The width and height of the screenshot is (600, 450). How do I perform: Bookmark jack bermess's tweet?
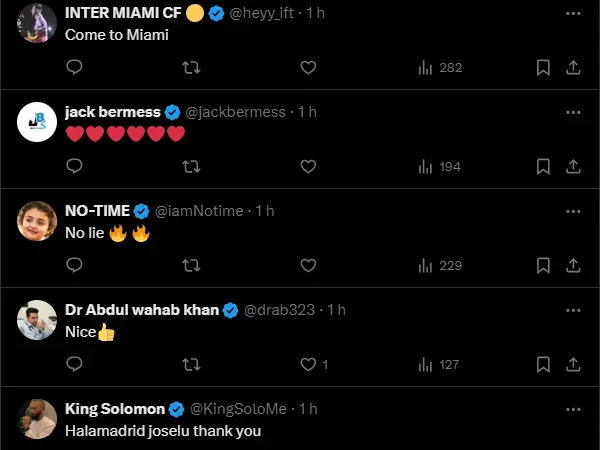542,166
